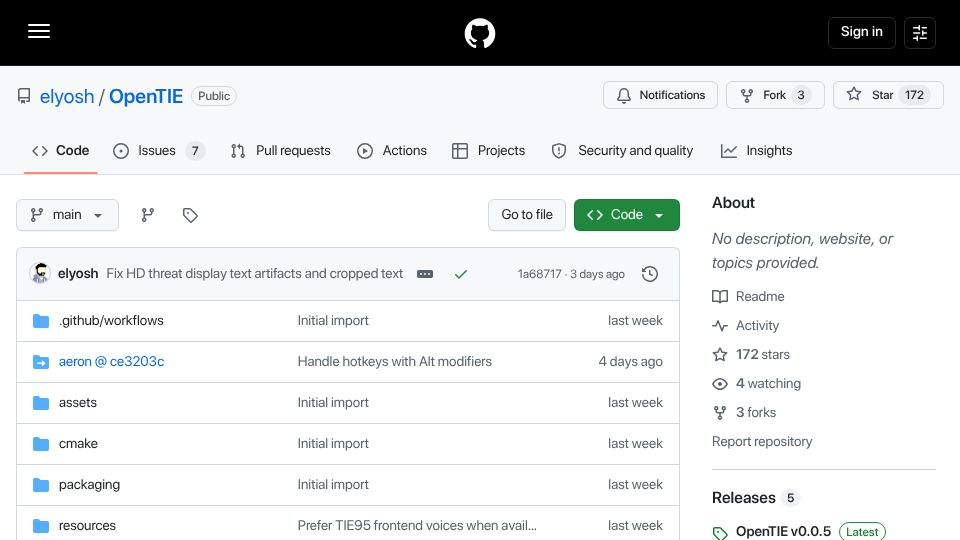960x540 pixels.
Task: Star the repository
Action: point(888,95)
